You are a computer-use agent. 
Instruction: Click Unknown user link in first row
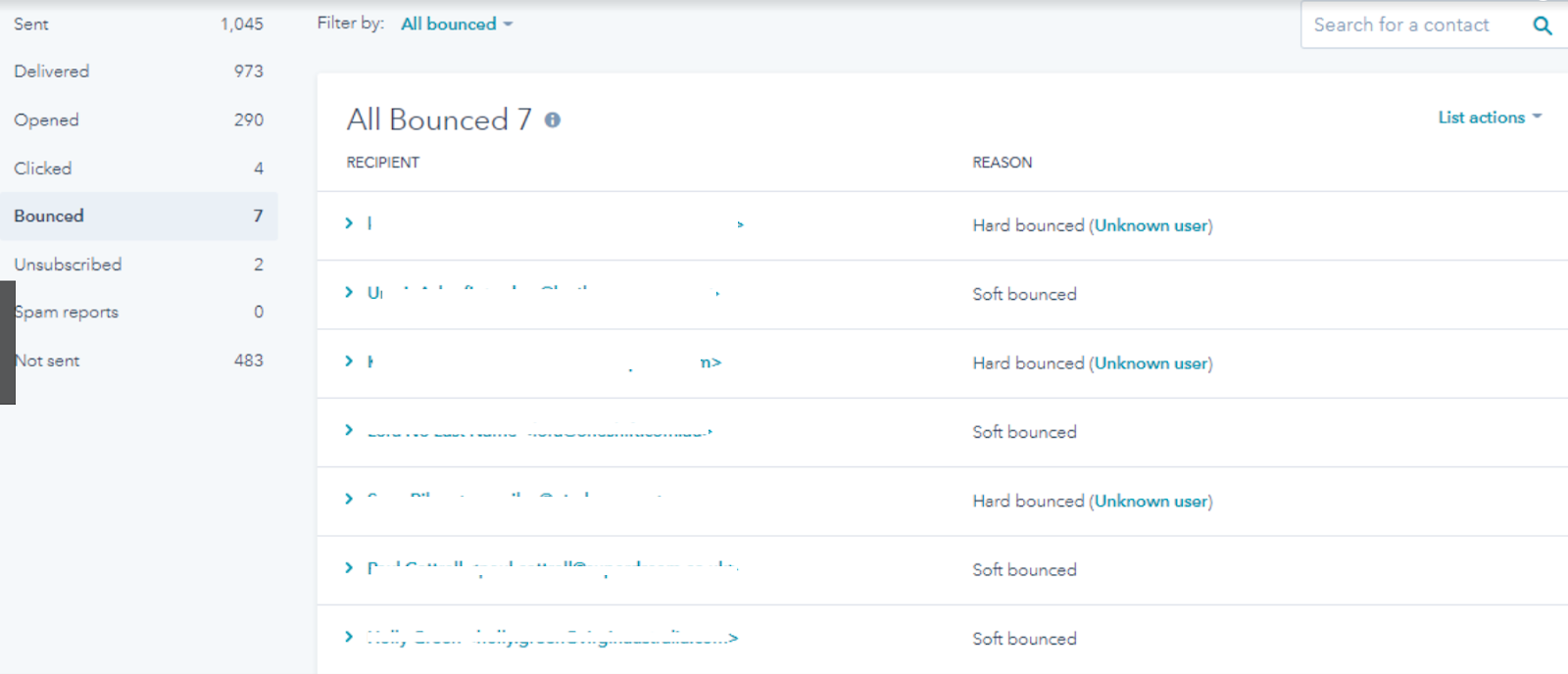pyautogui.click(x=1151, y=226)
